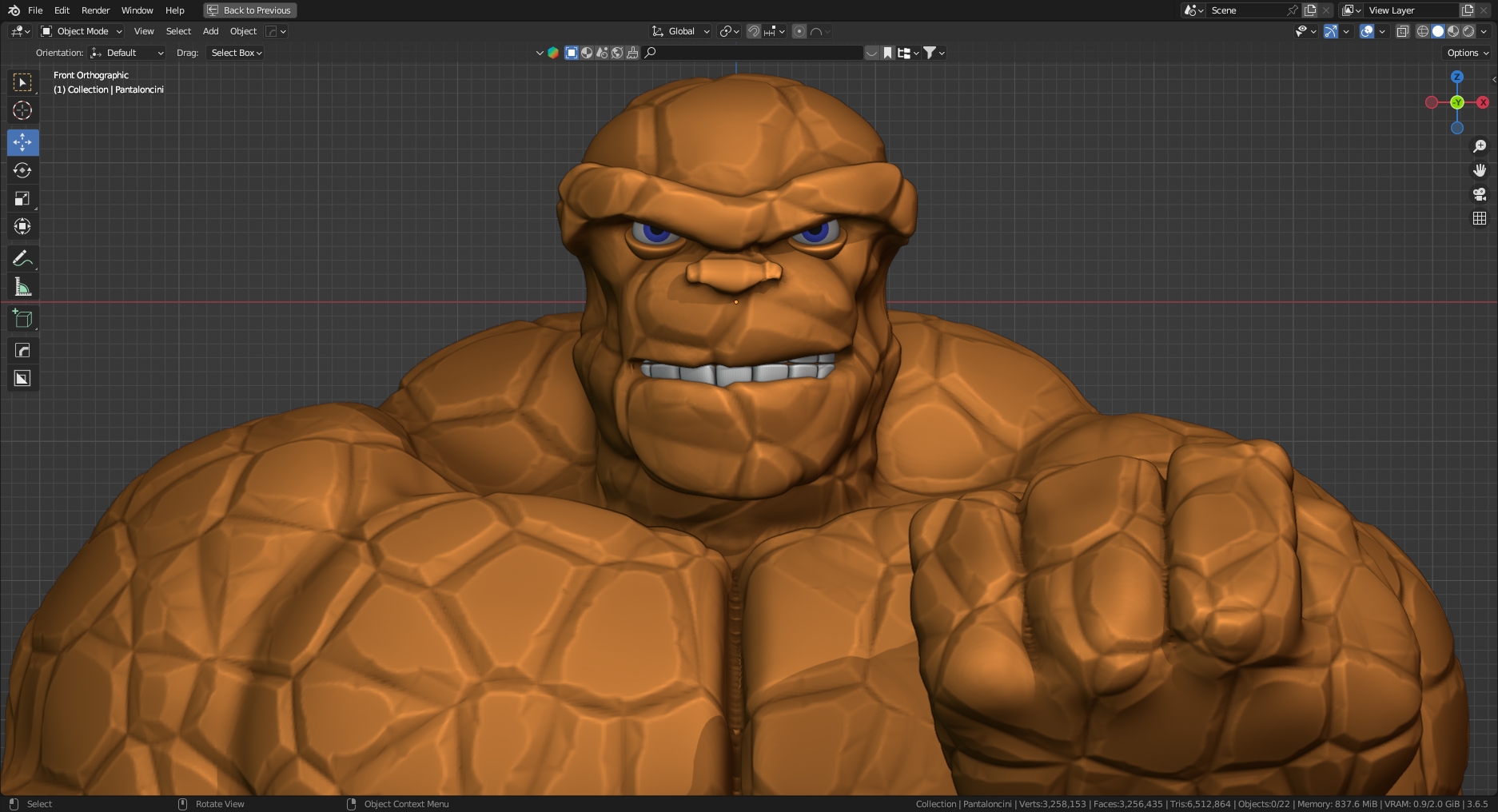Image resolution: width=1498 pixels, height=812 pixels.
Task: Open the Window menu
Action: (137, 10)
